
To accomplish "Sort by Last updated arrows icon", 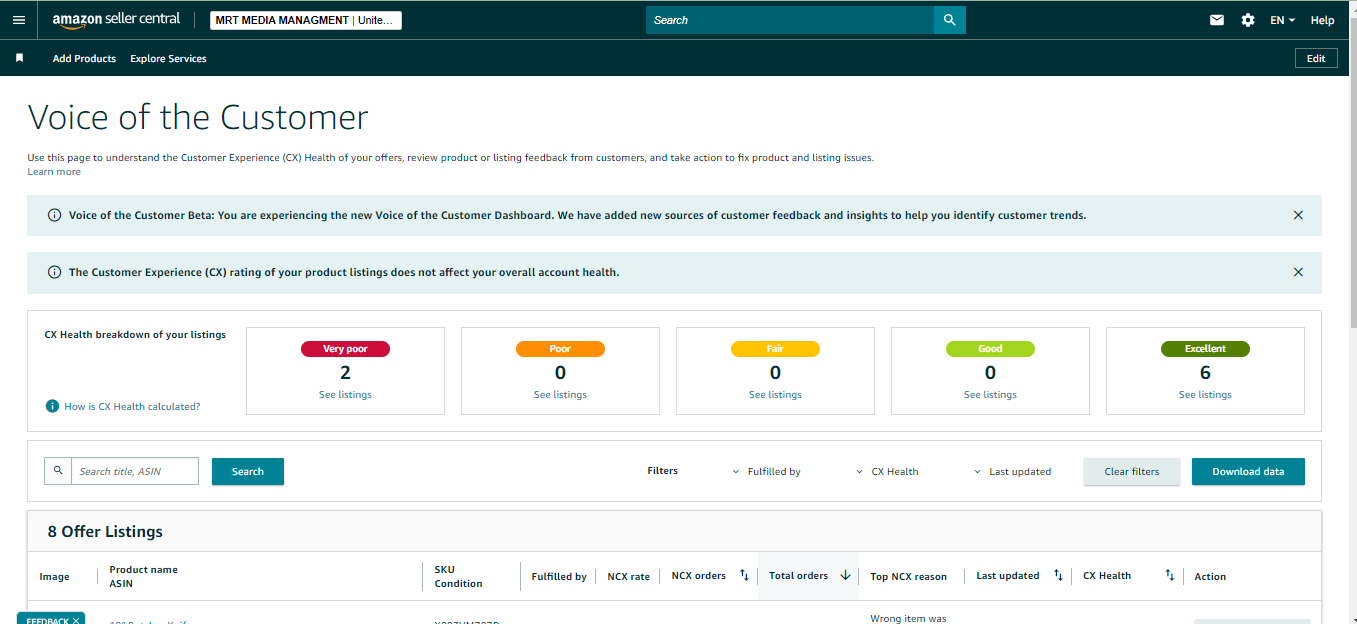I will [x=1058, y=575].
